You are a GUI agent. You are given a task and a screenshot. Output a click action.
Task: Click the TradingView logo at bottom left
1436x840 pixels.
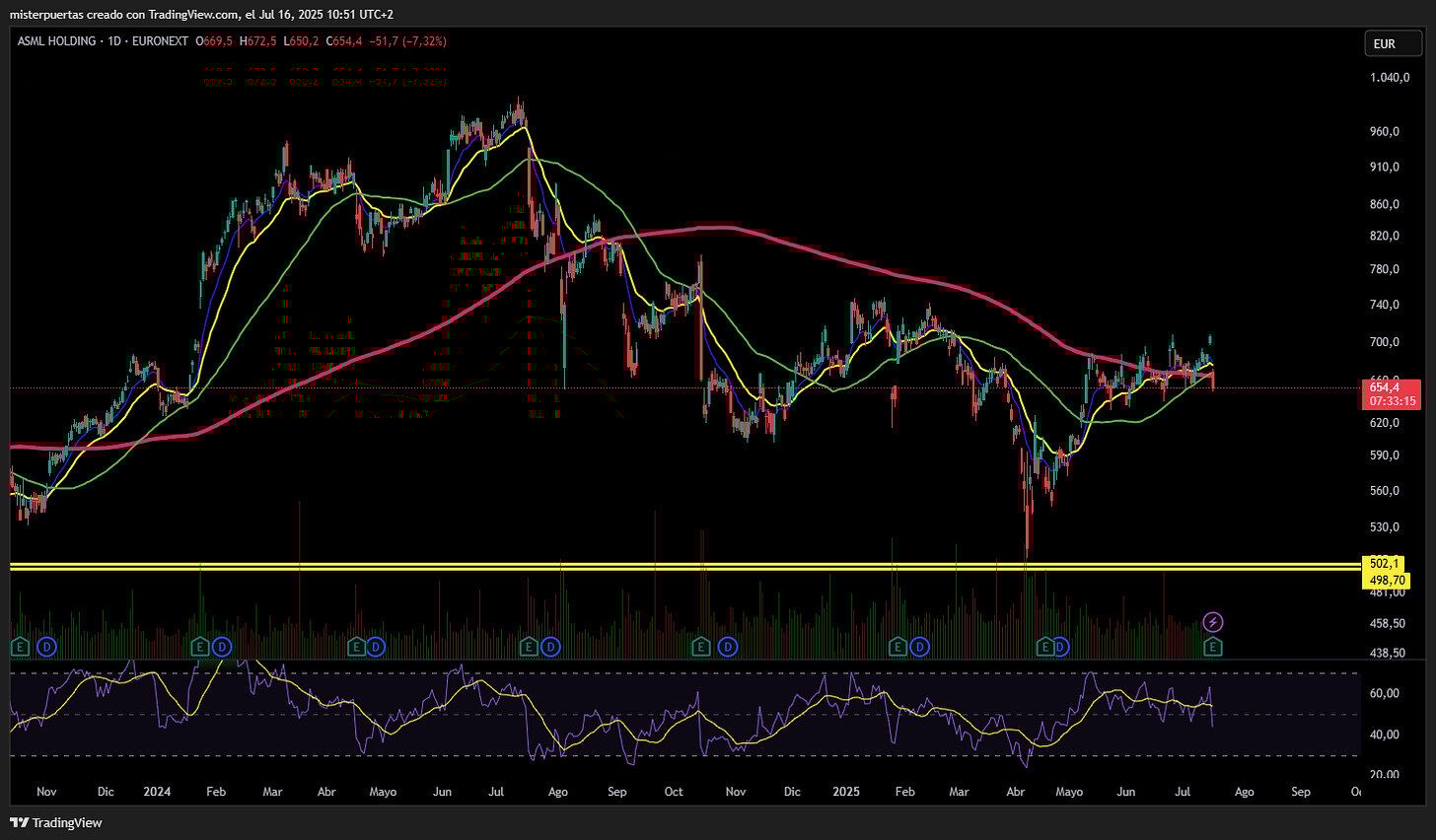tap(56, 822)
